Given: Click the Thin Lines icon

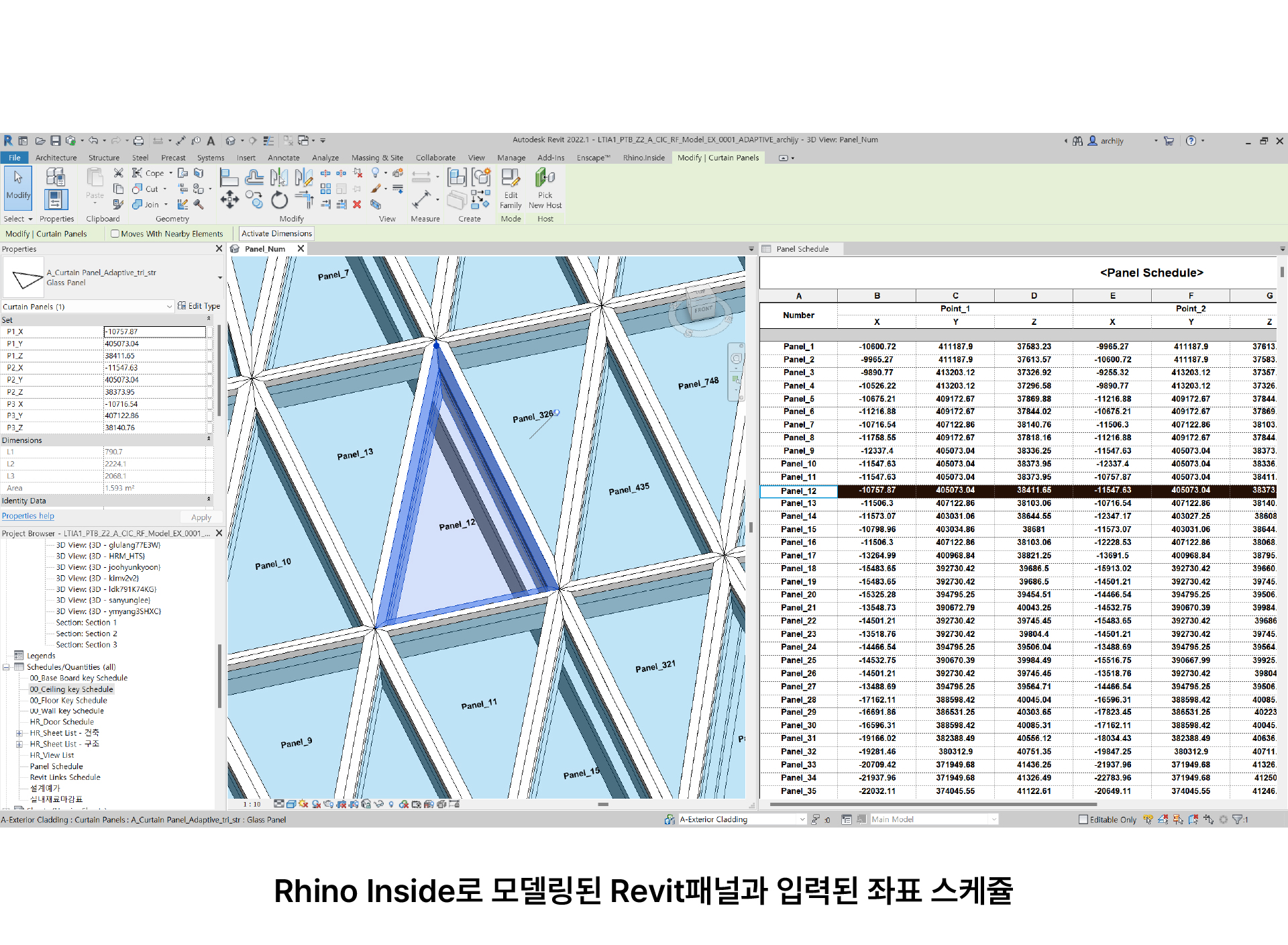Looking at the screenshot, I should 268,141.
